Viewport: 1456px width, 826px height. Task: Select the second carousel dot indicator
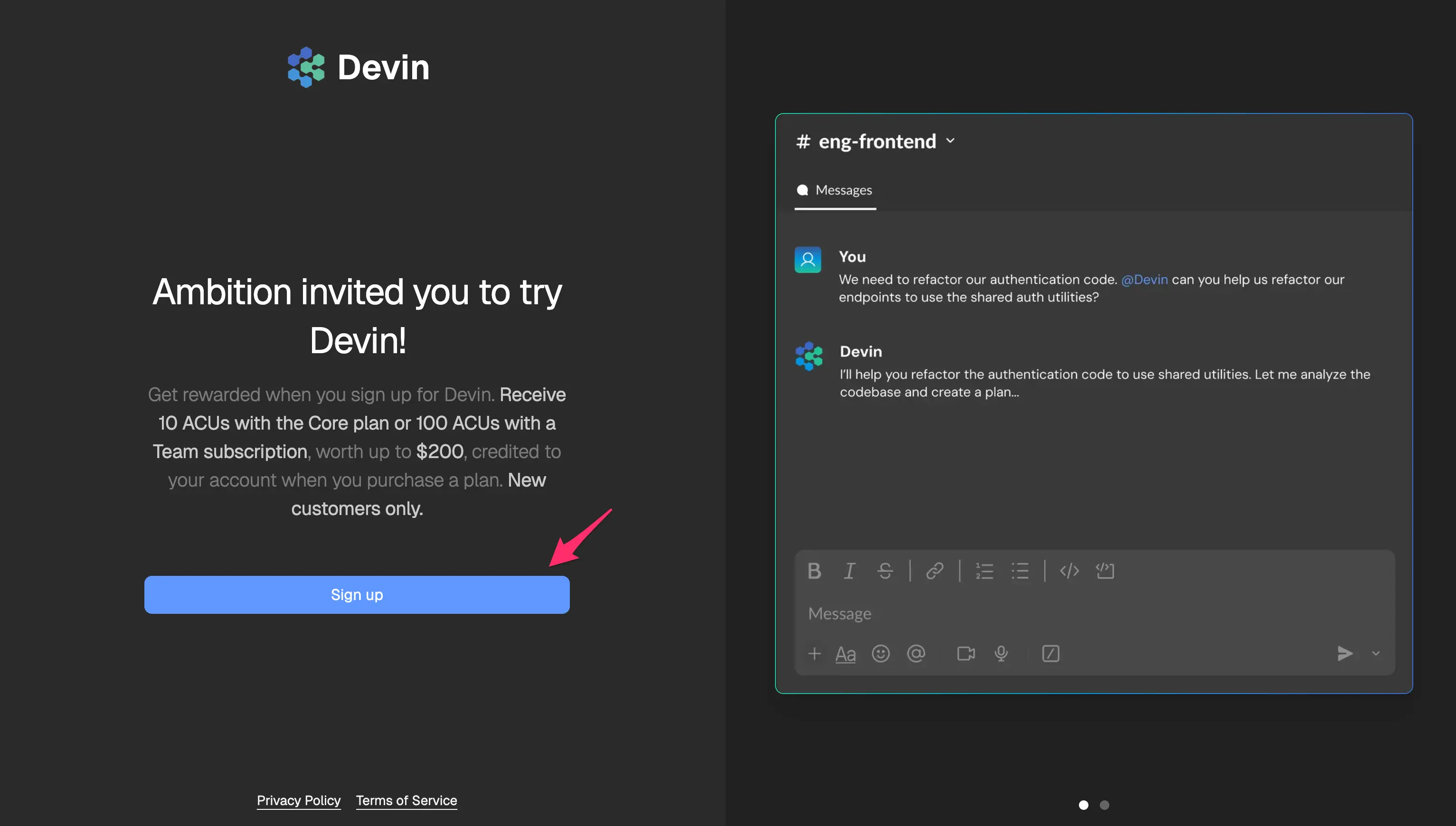(x=1104, y=805)
